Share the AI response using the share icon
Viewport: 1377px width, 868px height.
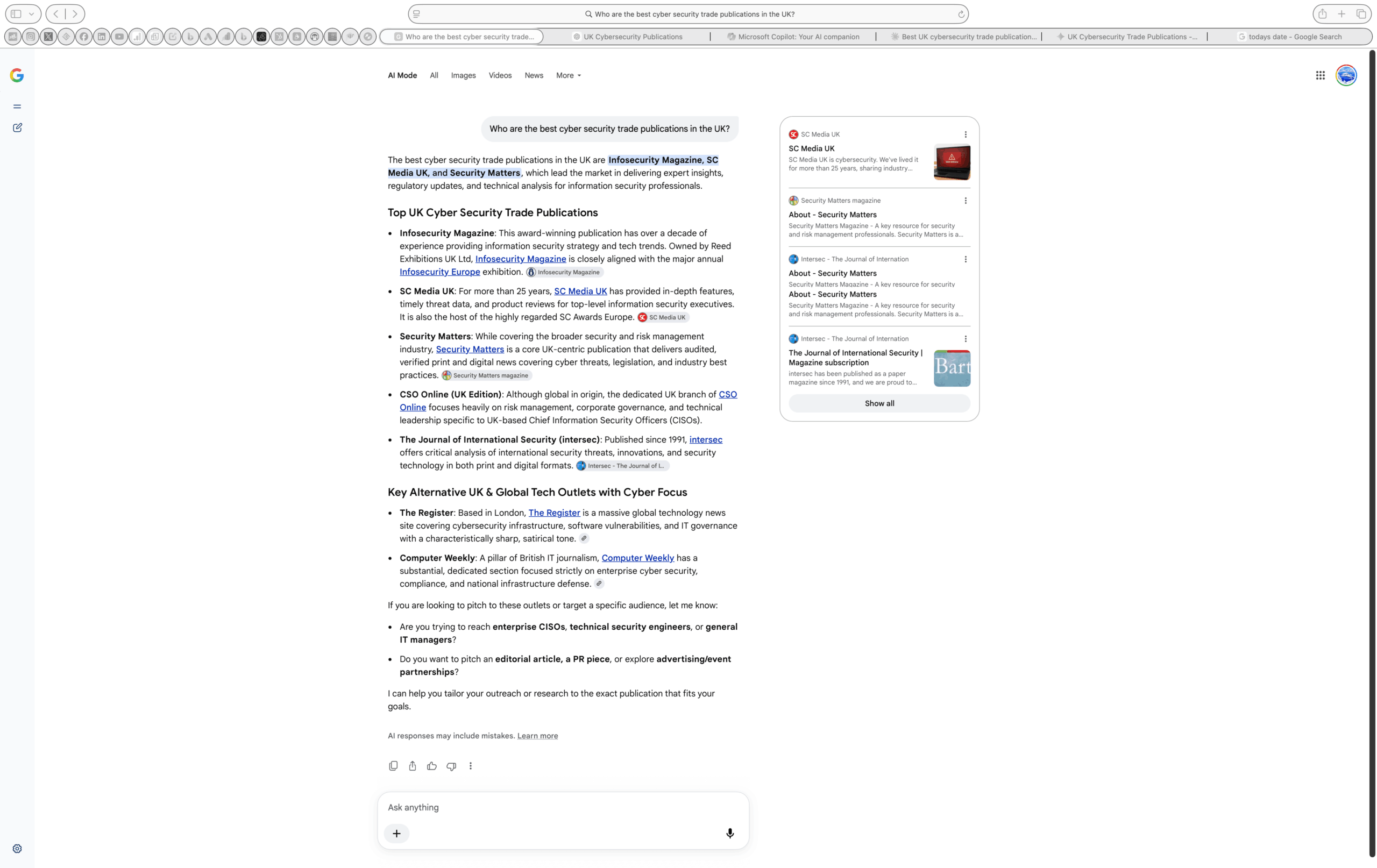[x=413, y=766]
